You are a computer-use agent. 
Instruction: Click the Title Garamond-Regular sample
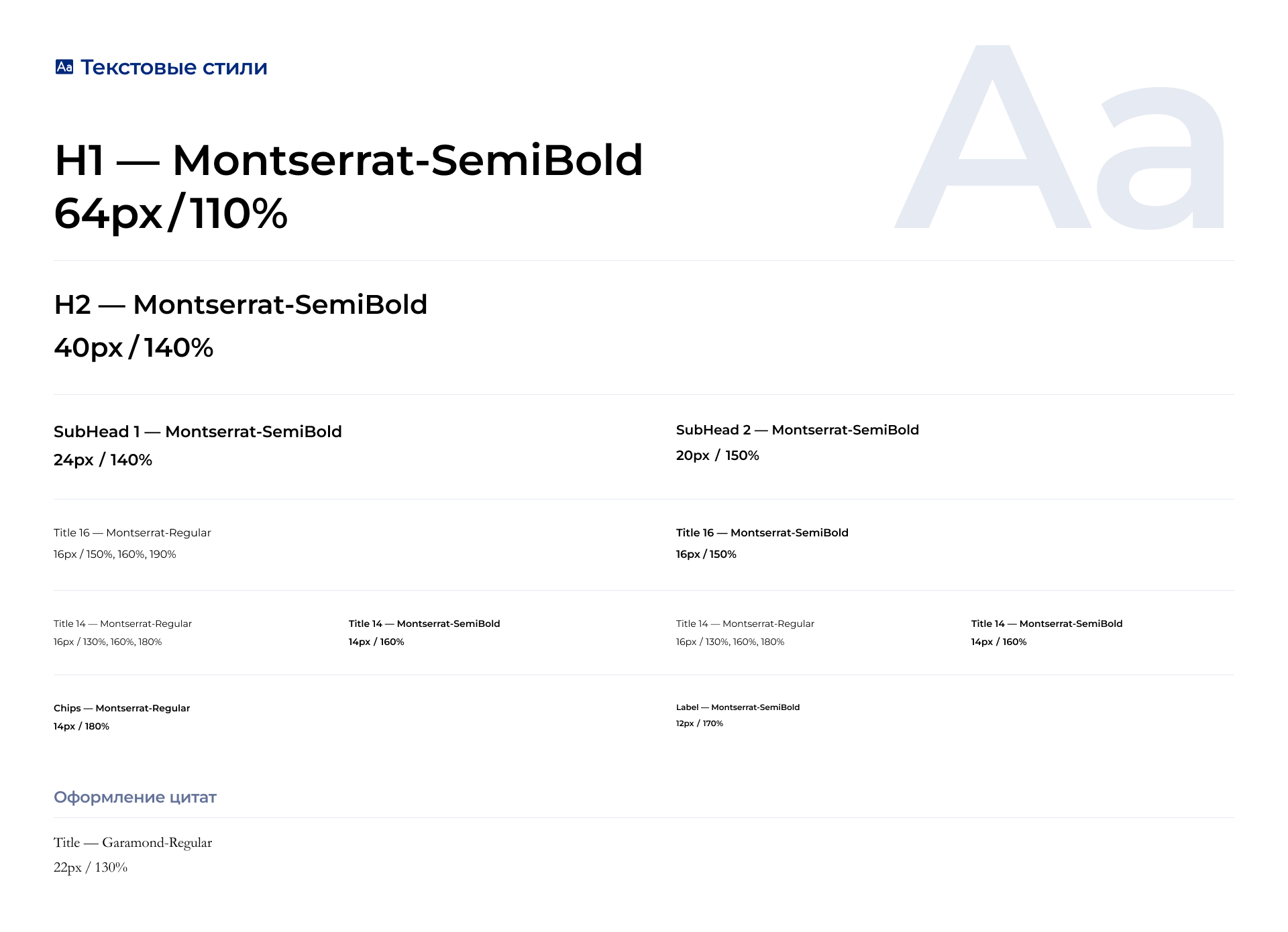click(133, 843)
